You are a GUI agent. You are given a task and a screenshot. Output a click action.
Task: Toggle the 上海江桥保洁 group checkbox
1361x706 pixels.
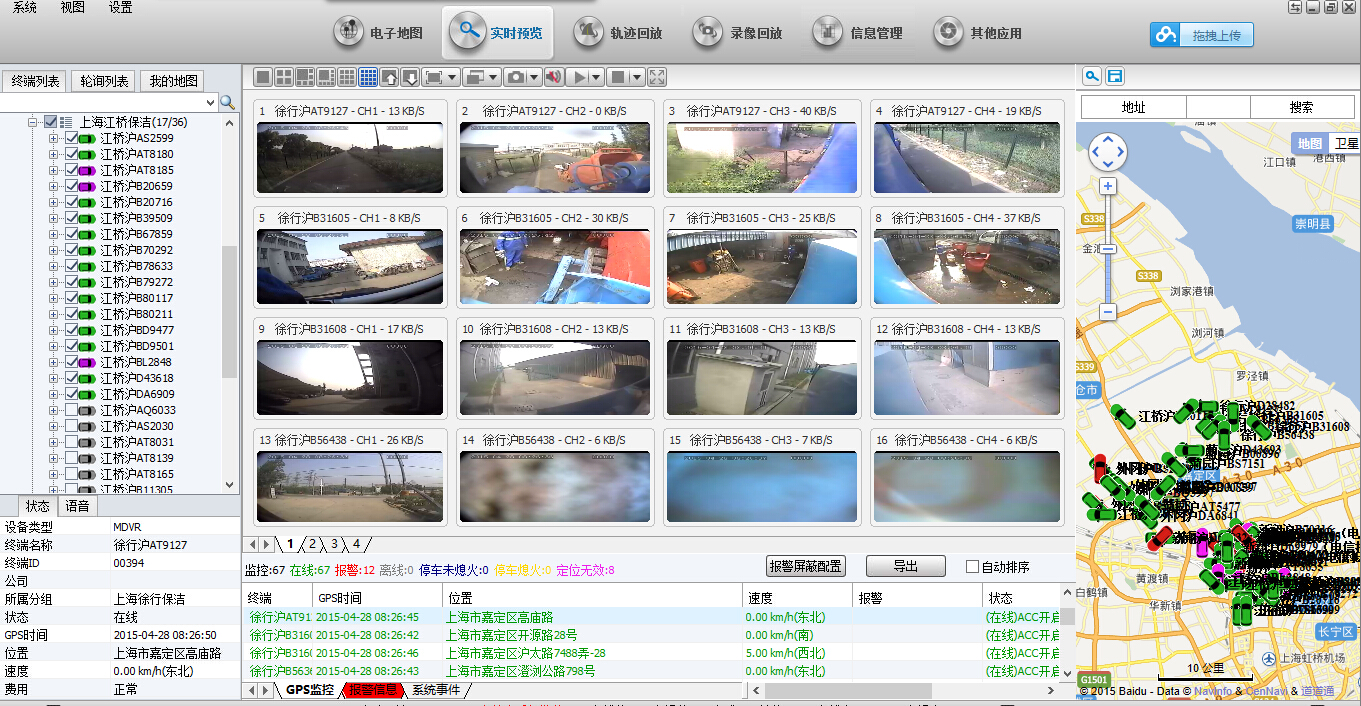[x=51, y=122]
